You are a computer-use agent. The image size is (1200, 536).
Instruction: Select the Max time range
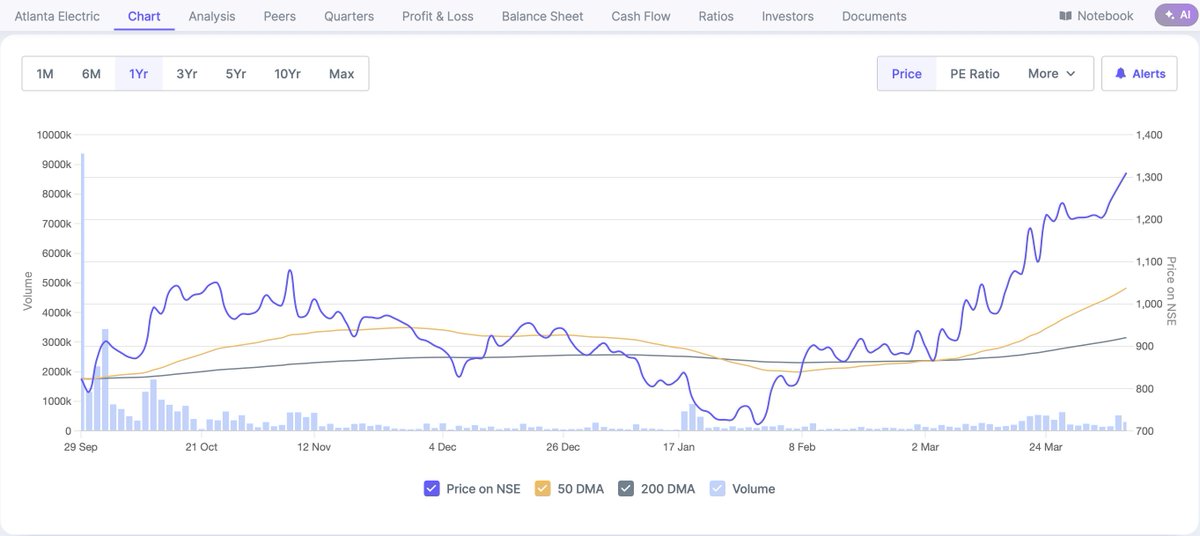pos(341,74)
